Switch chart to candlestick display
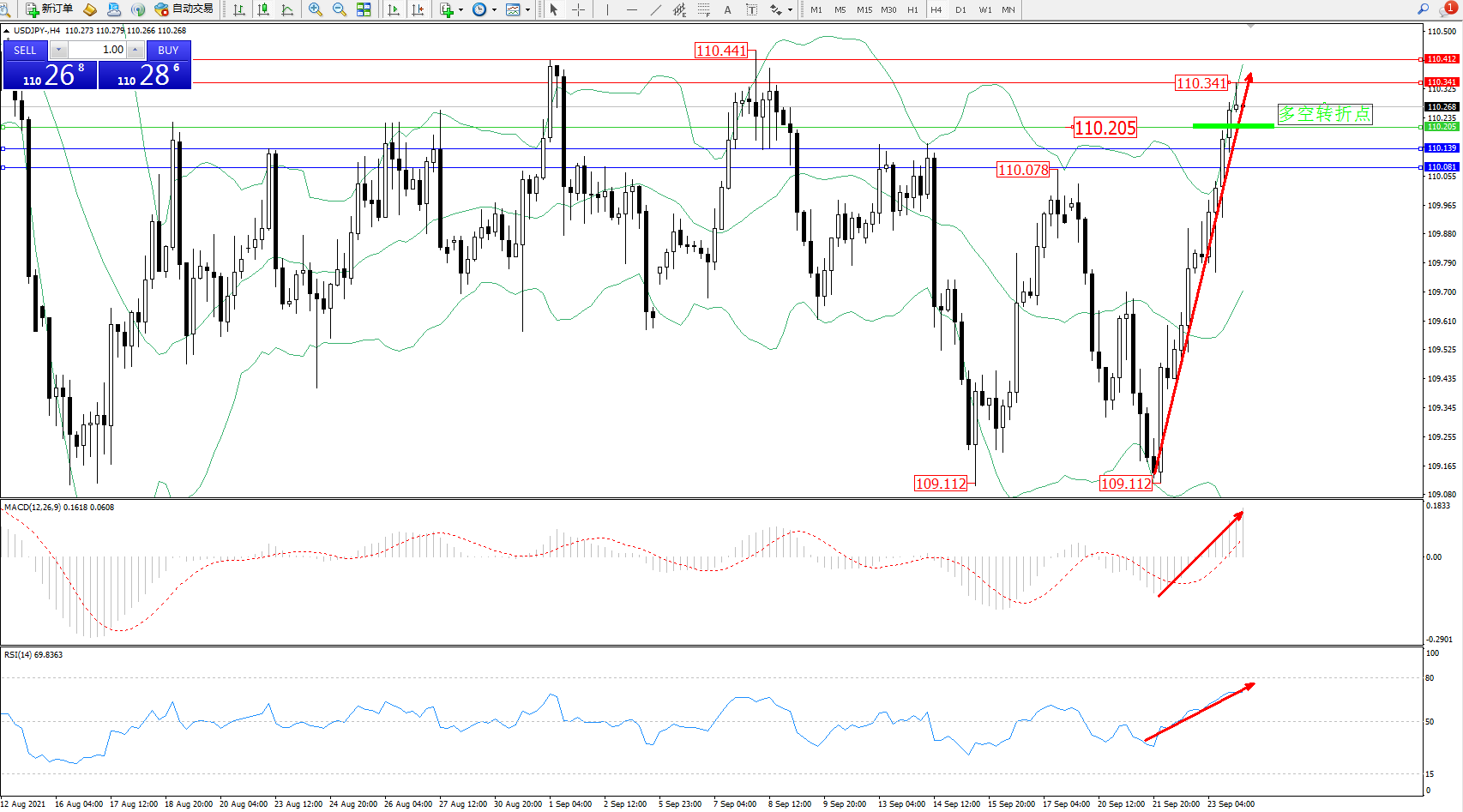 [x=263, y=9]
